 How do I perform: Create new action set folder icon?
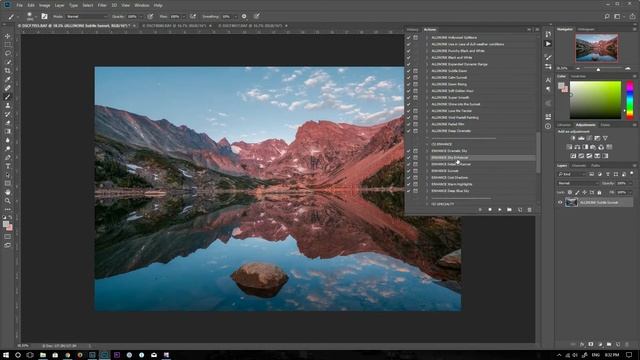pos(509,209)
